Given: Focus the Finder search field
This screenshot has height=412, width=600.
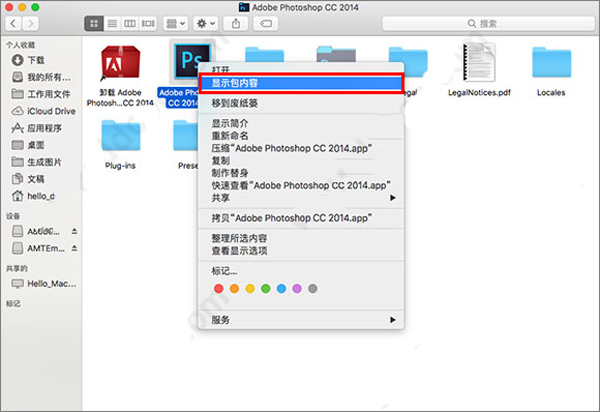Looking at the screenshot, I should click(489, 24).
